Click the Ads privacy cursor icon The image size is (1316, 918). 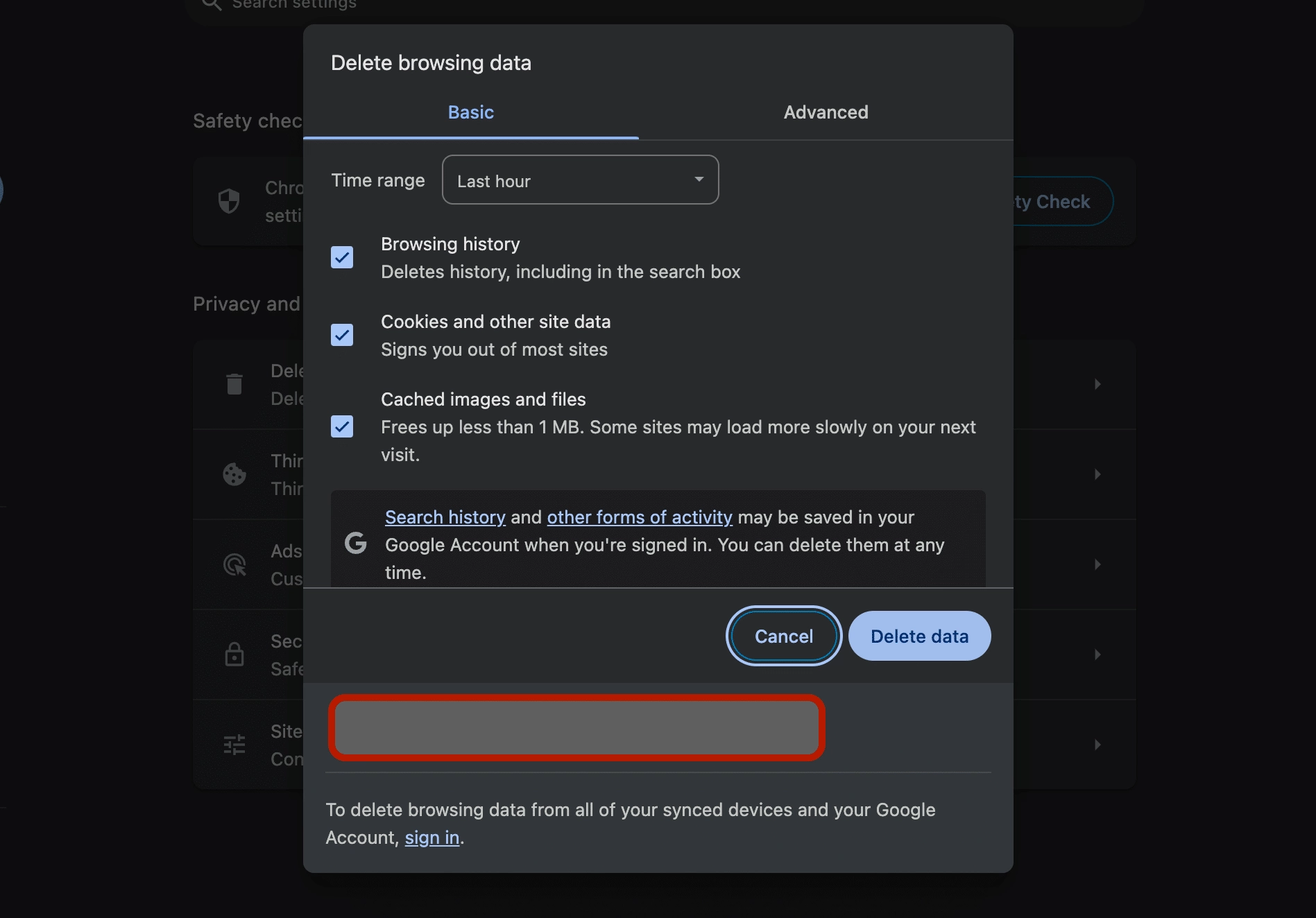pos(234,564)
